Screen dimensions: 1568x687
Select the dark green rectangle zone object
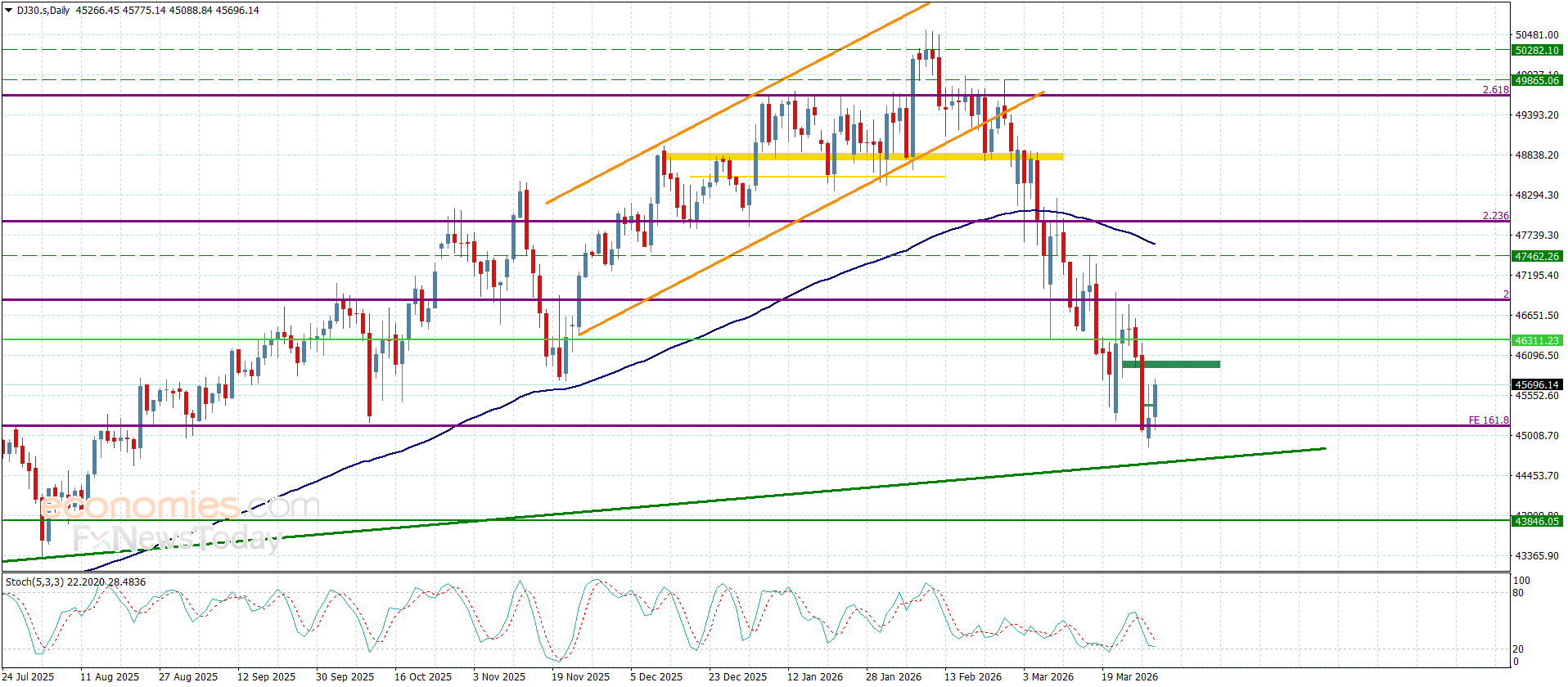(1171, 364)
